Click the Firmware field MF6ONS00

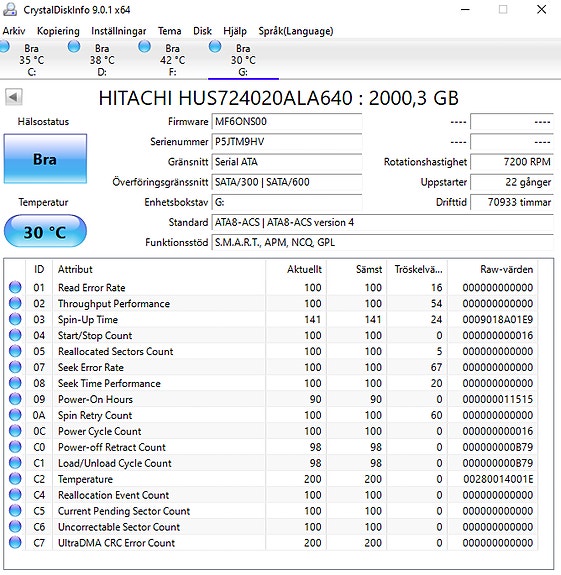pos(287,122)
